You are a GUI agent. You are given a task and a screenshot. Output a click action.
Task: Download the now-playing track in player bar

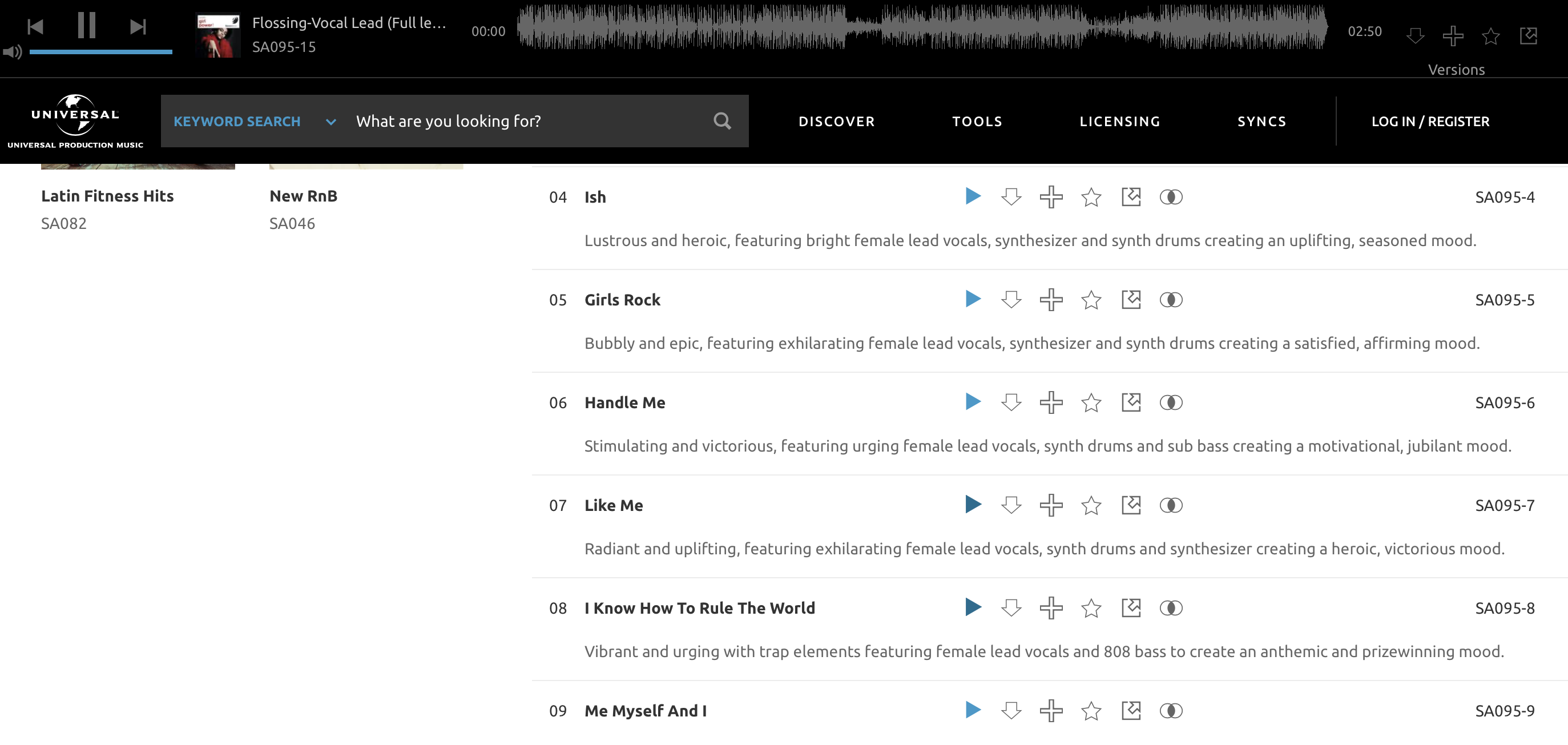click(1415, 36)
